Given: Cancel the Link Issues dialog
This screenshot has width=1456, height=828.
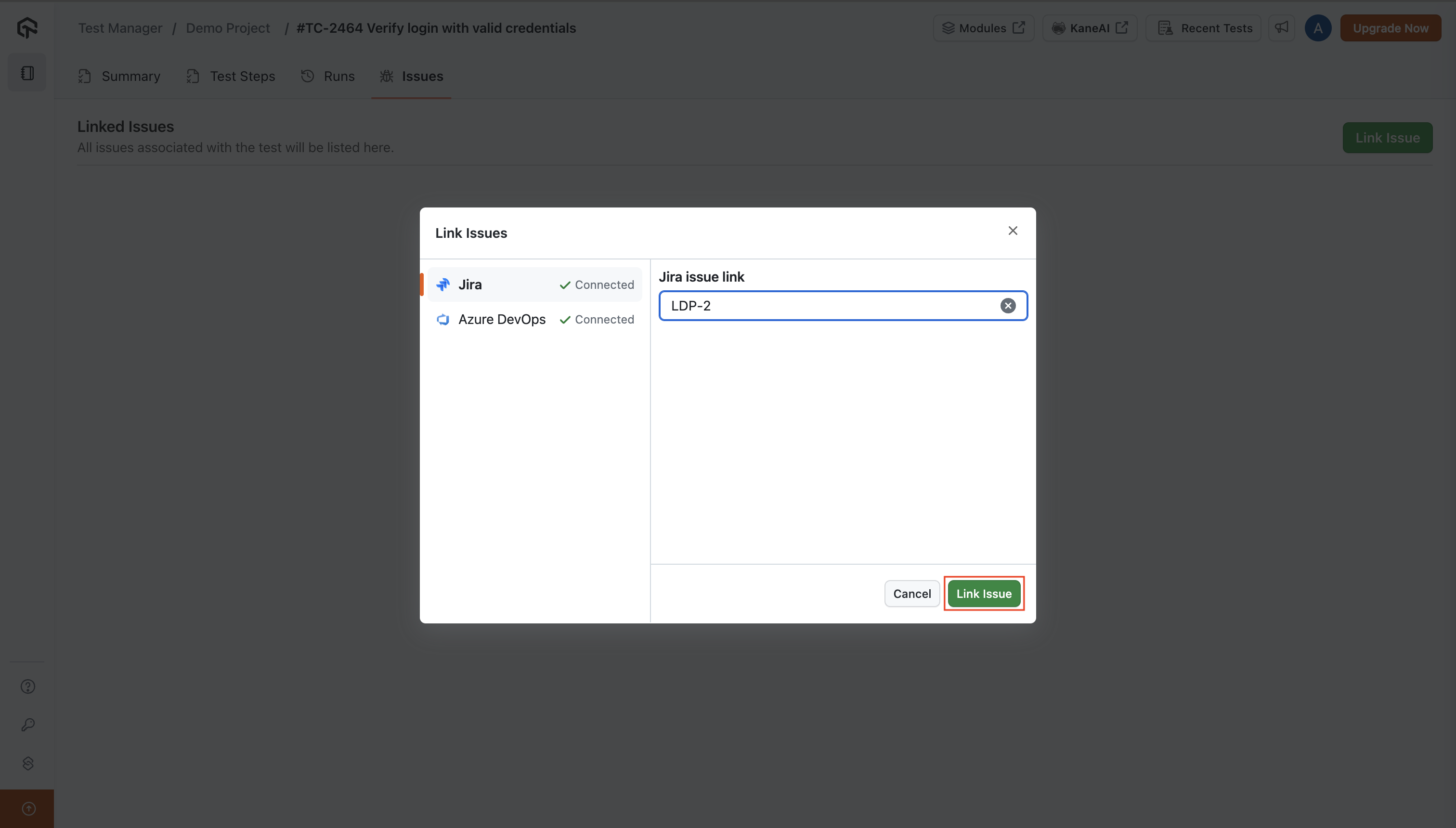Looking at the screenshot, I should coord(912,593).
